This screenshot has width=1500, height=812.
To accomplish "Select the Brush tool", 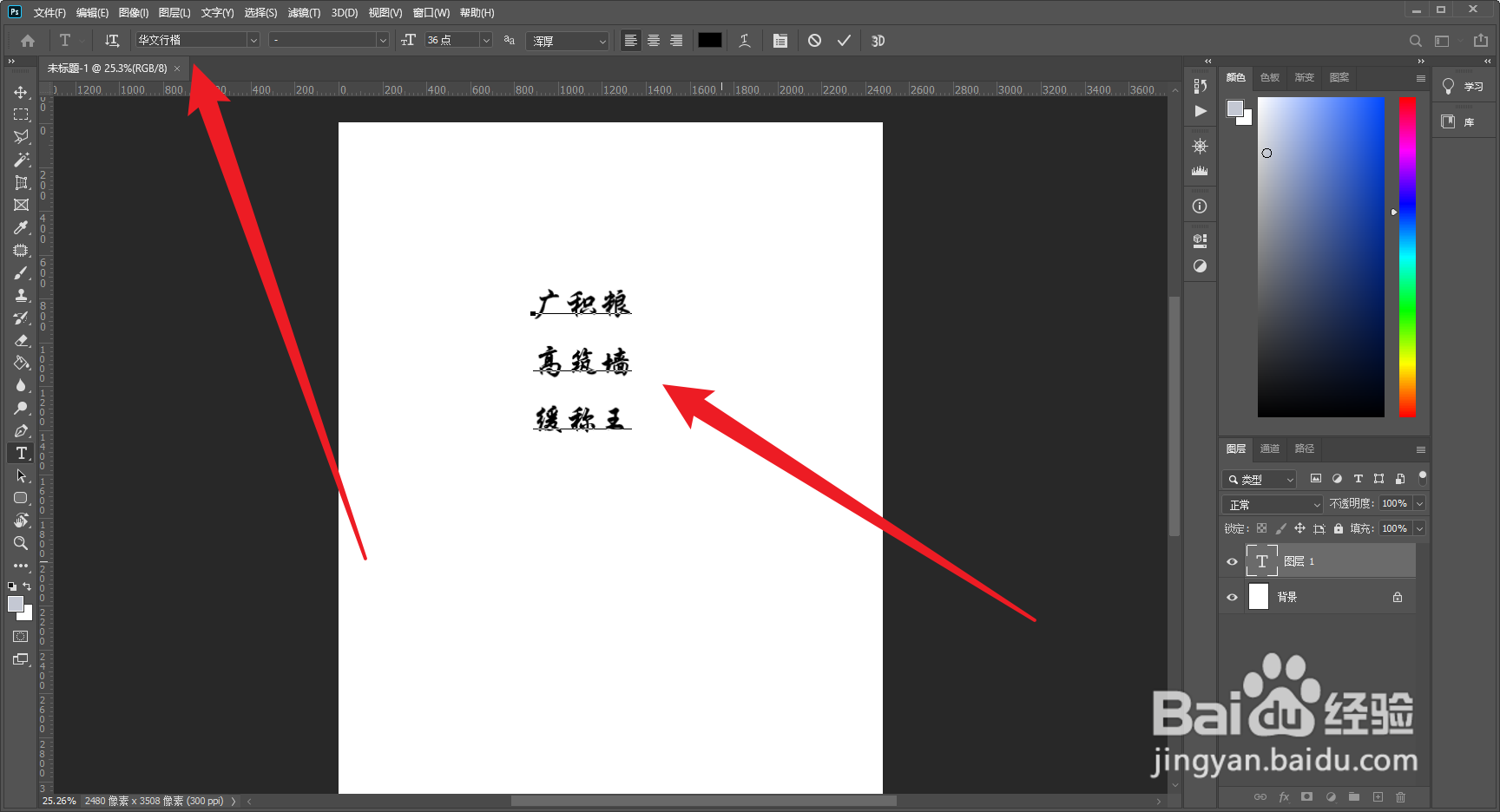I will (x=21, y=272).
